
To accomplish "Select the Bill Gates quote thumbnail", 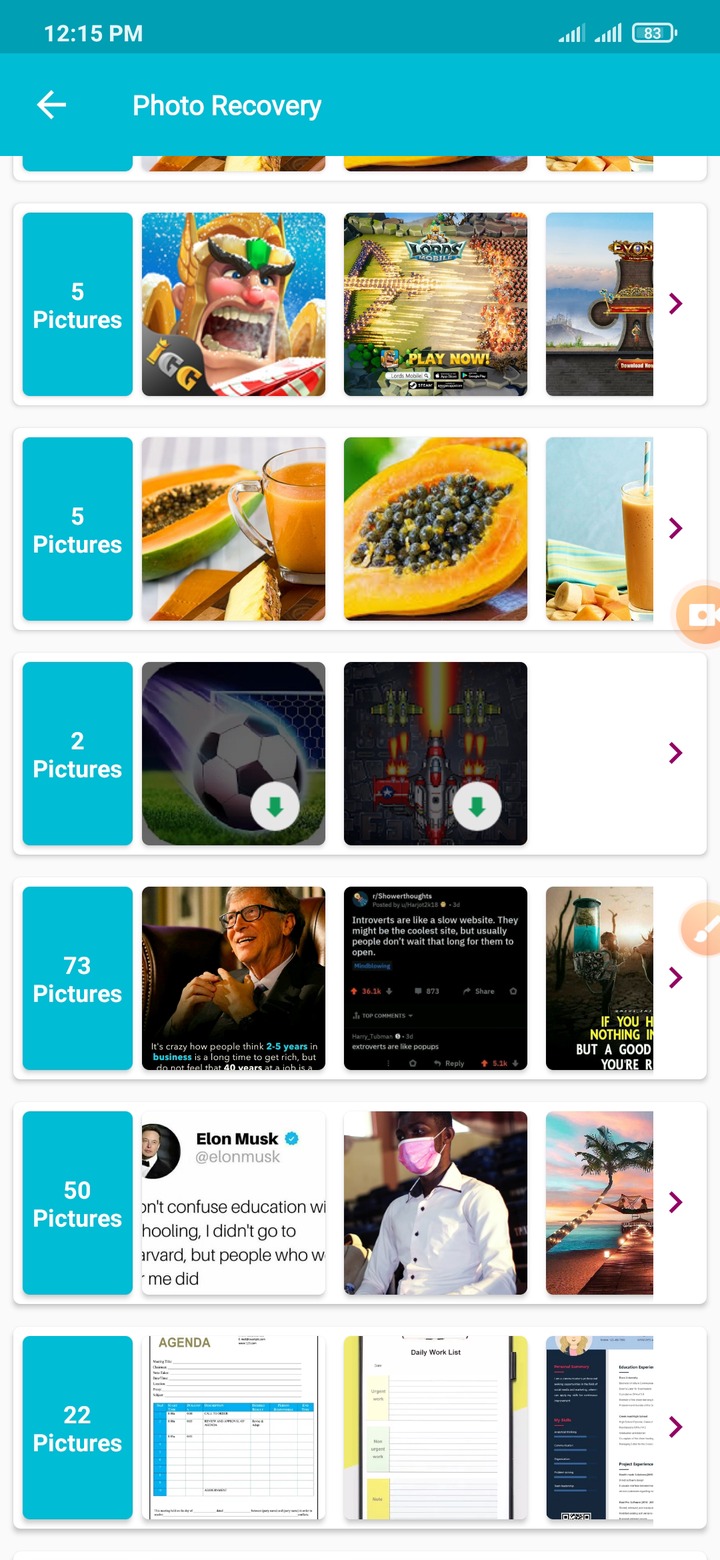I will 234,978.
